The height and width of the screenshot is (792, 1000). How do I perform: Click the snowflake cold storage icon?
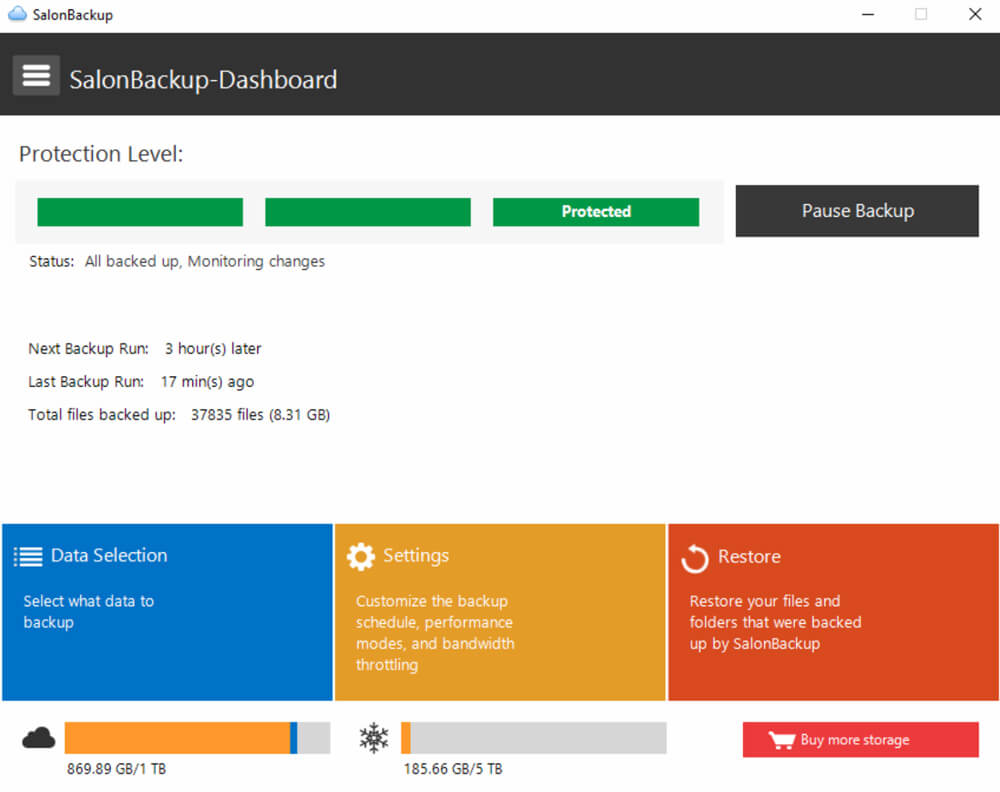374,738
